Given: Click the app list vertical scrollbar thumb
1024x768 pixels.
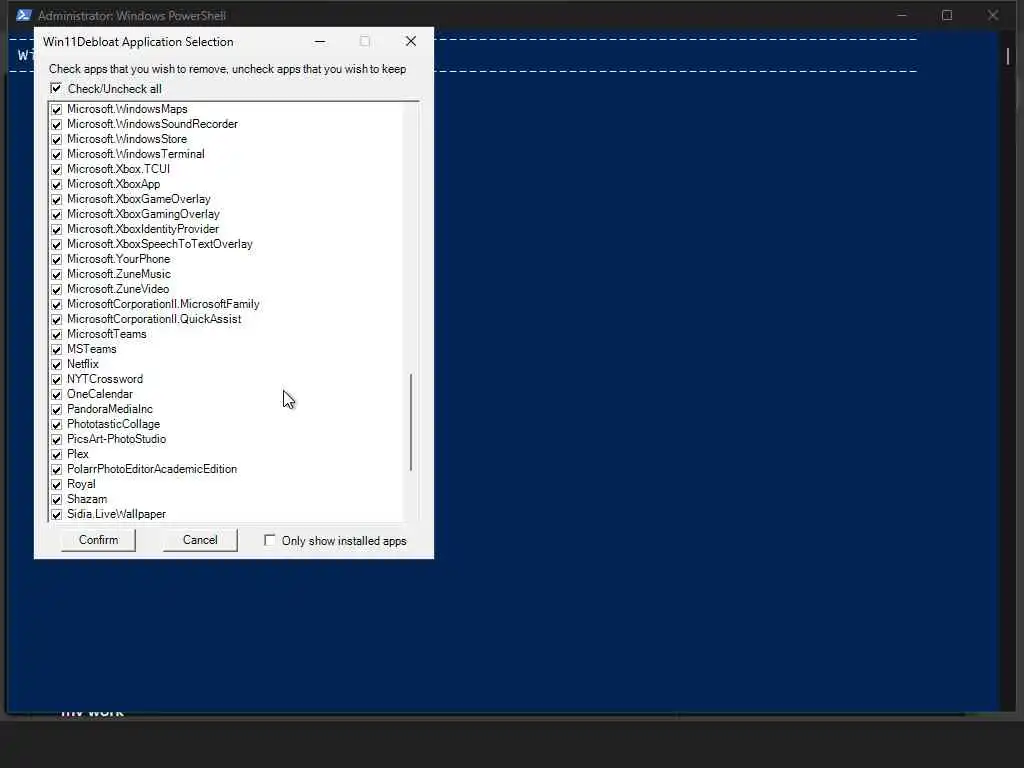Looking at the screenshot, I should coord(411,422).
